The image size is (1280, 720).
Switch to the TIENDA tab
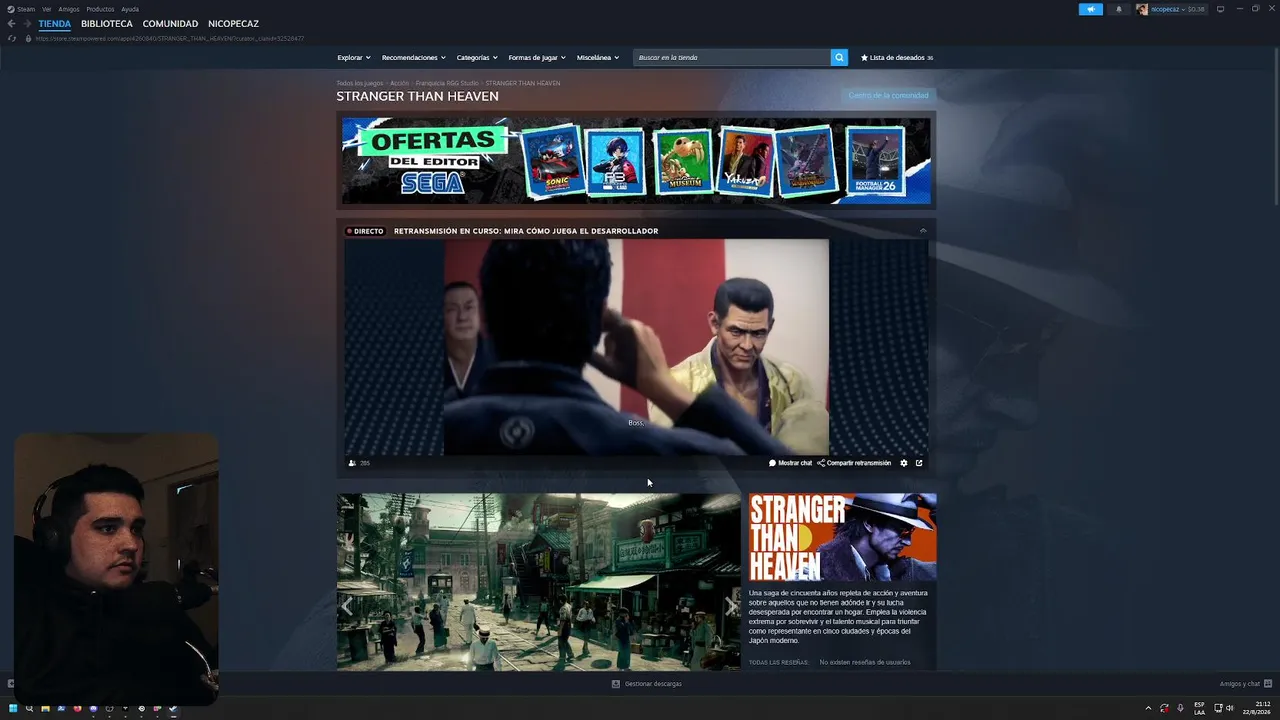(x=55, y=24)
